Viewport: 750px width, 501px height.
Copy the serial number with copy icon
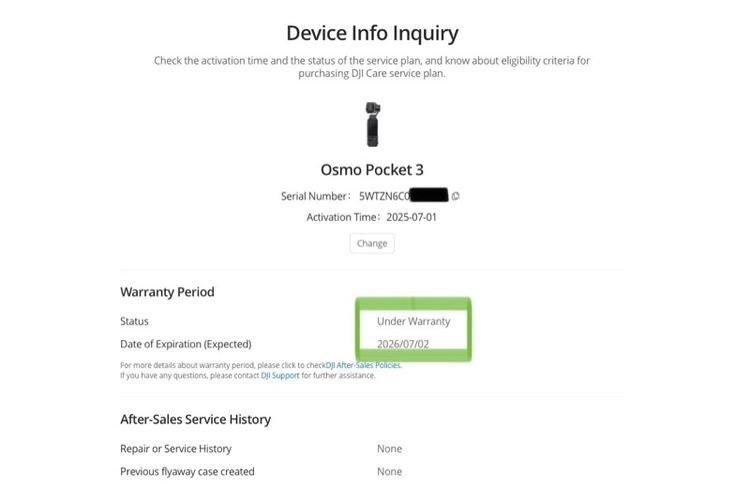click(x=456, y=196)
